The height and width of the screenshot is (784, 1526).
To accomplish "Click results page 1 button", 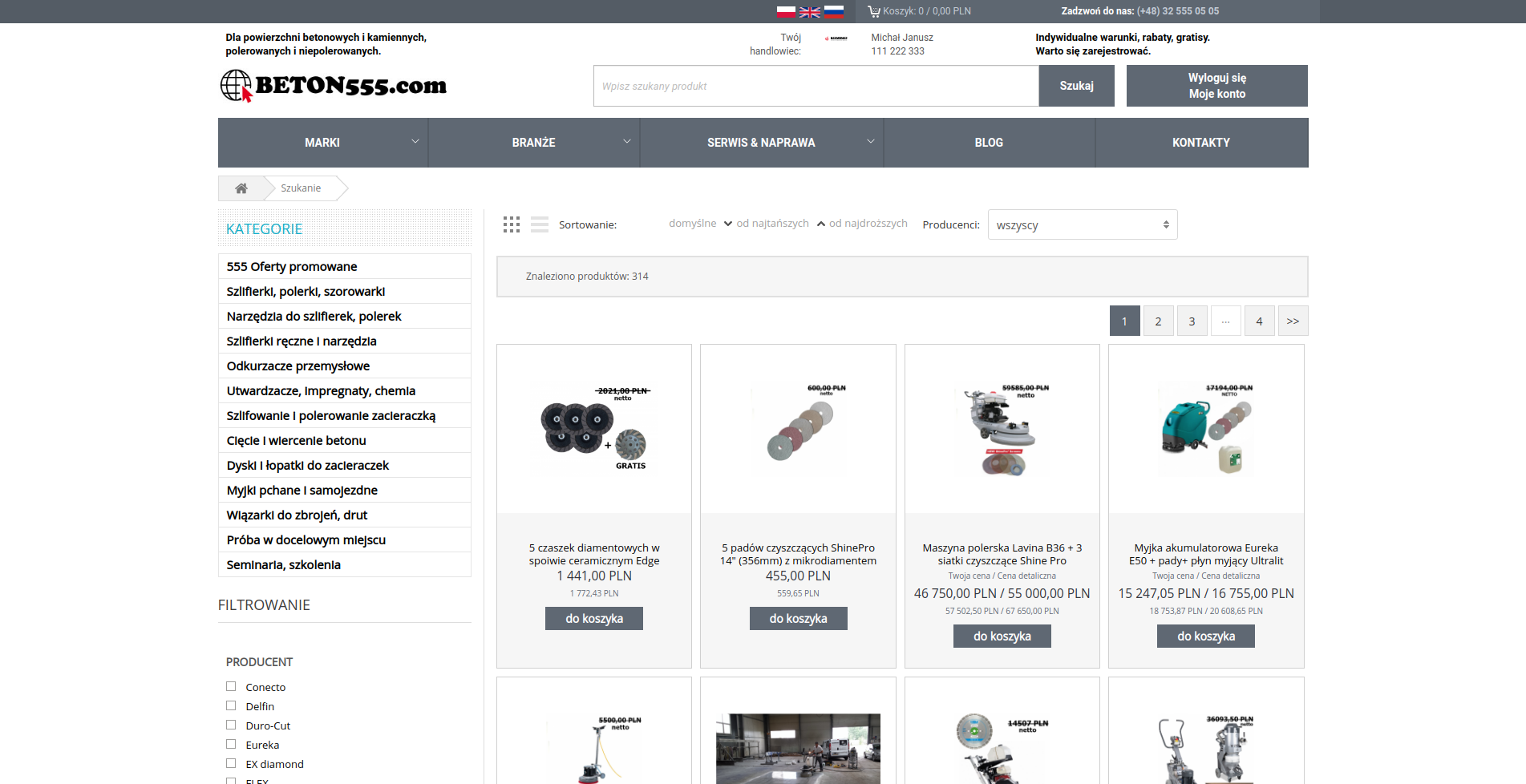I will pyautogui.click(x=1124, y=321).
